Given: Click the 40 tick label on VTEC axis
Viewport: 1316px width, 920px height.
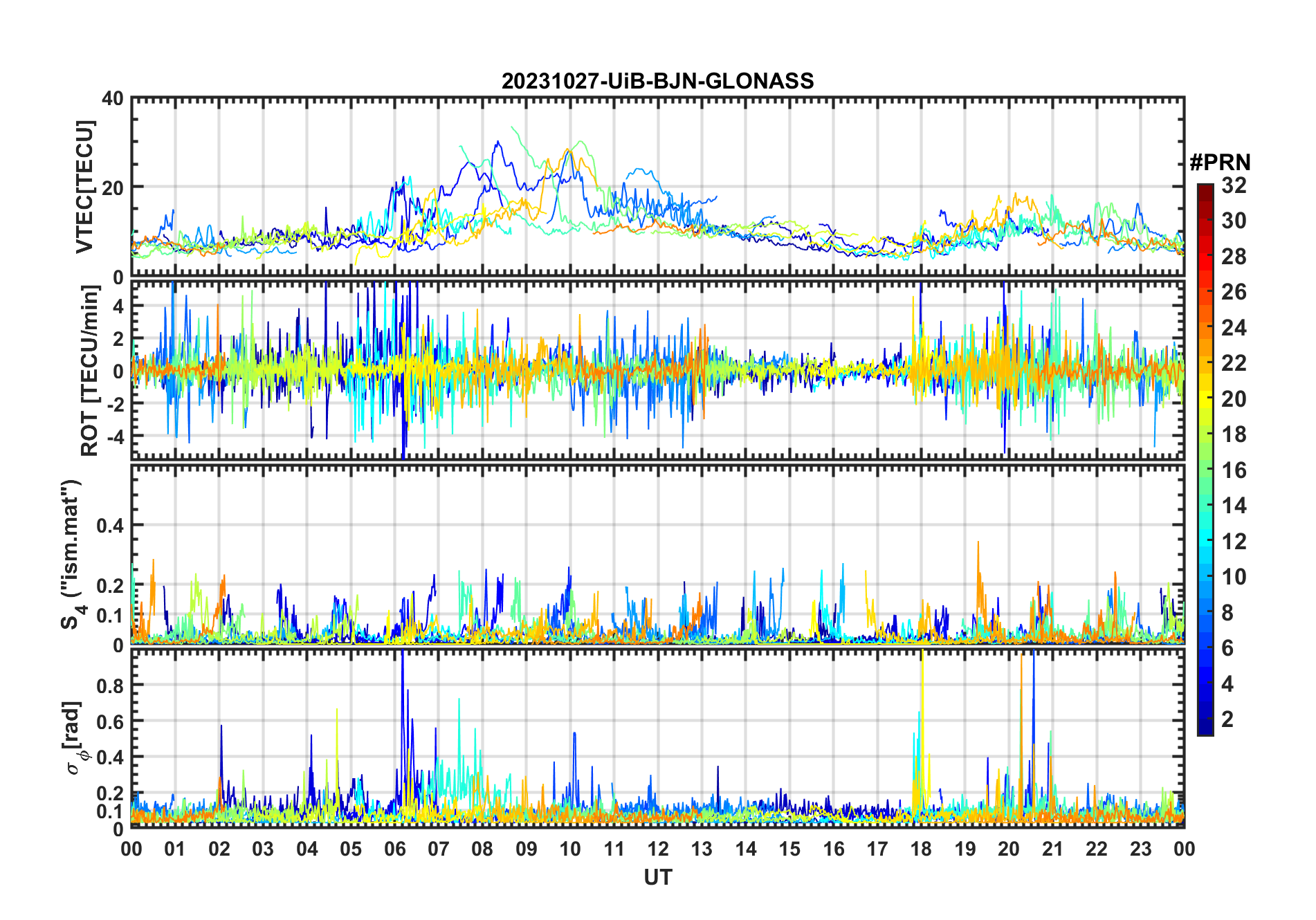Looking at the screenshot, I should pos(112,99).
